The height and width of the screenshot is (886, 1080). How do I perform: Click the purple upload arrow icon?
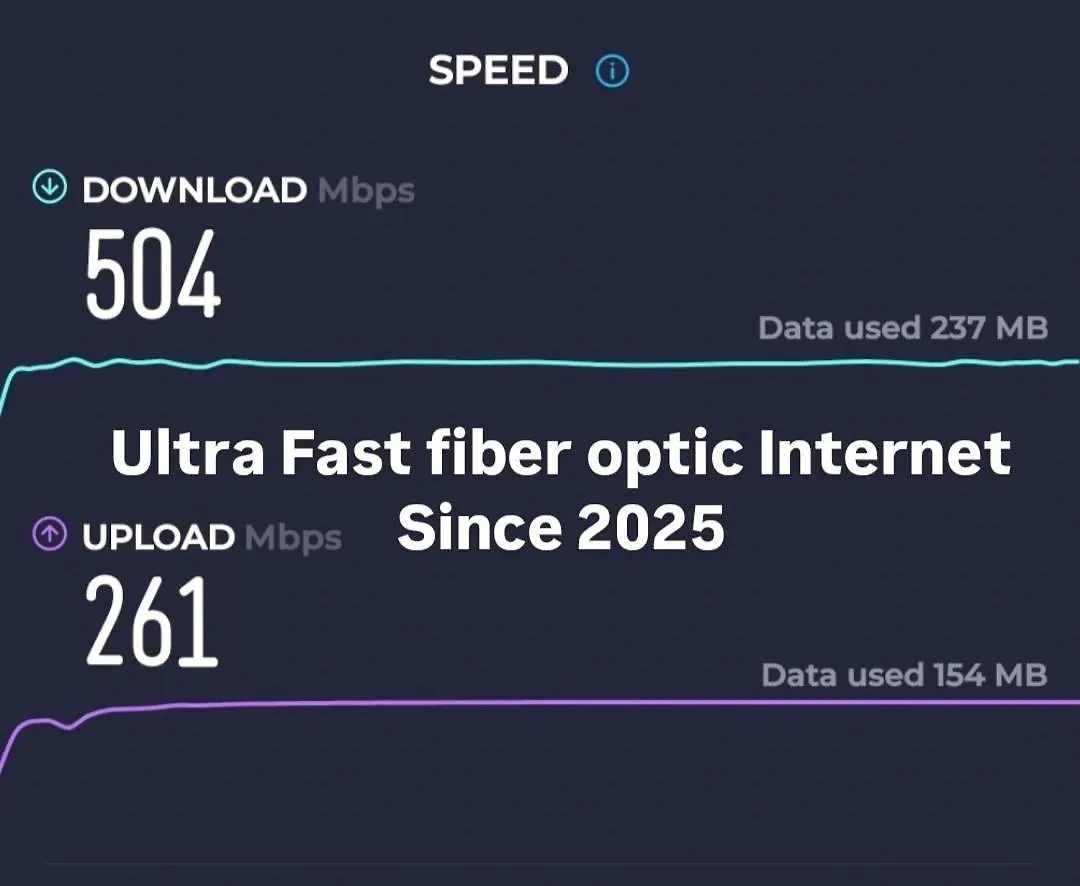click(50, 533)
